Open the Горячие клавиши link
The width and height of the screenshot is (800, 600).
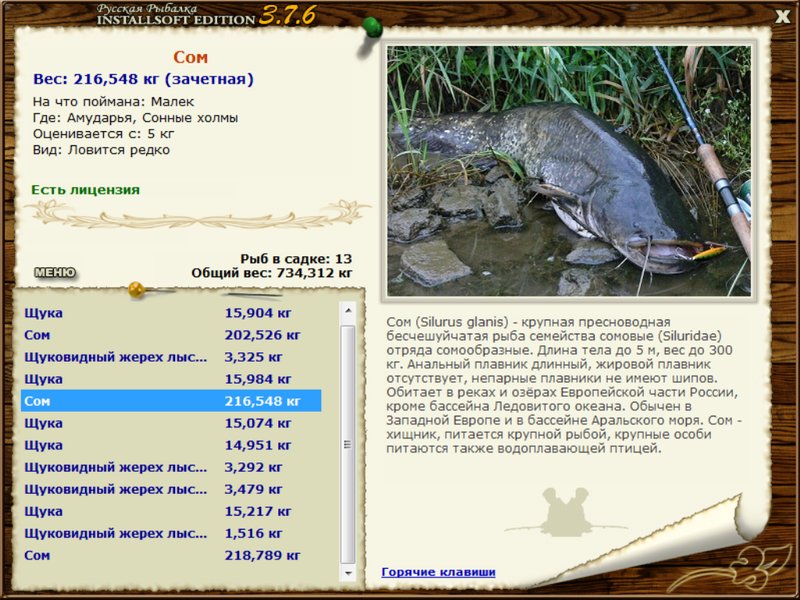coord(438,572)
